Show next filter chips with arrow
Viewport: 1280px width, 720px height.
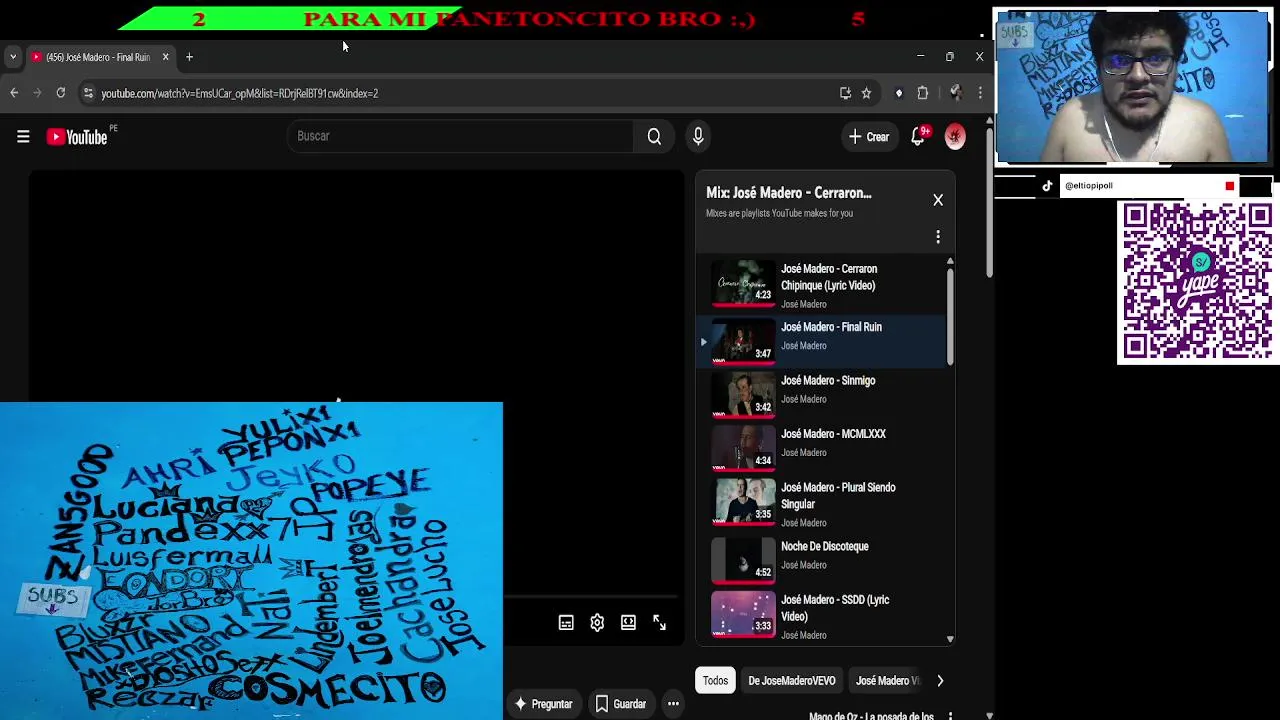pyautogui.click(x=940, y=681)
